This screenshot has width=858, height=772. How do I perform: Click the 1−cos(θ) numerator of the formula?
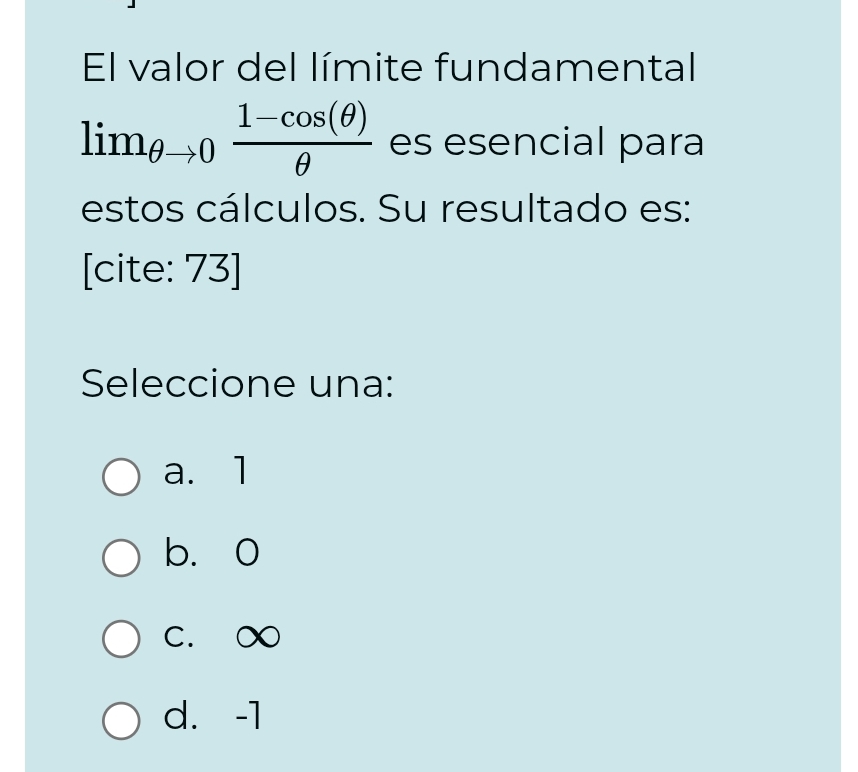pyautogui.click(x=302, y=118)
